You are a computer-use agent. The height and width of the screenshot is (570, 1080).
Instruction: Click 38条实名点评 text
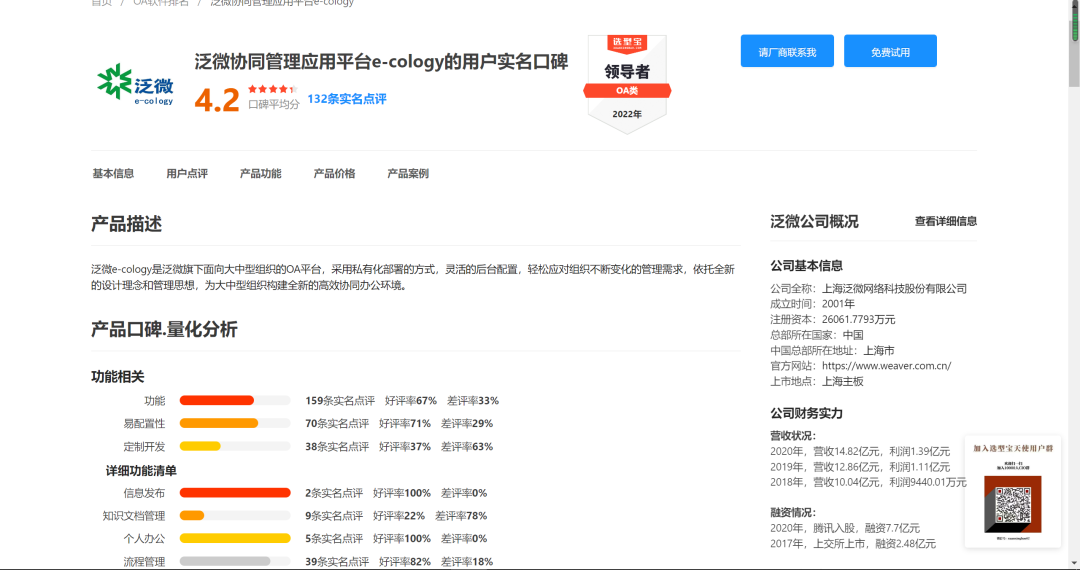click(337, 447)
